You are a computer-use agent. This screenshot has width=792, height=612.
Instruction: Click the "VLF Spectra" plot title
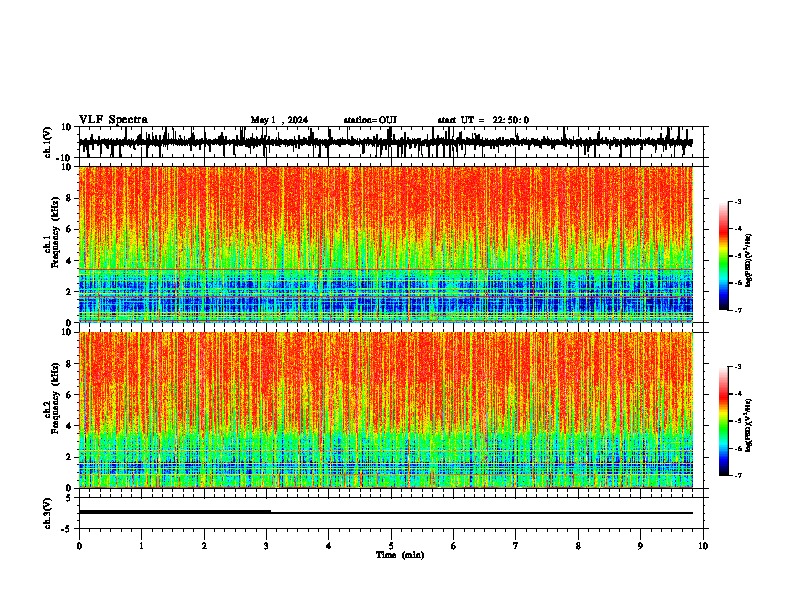[113, 120]
